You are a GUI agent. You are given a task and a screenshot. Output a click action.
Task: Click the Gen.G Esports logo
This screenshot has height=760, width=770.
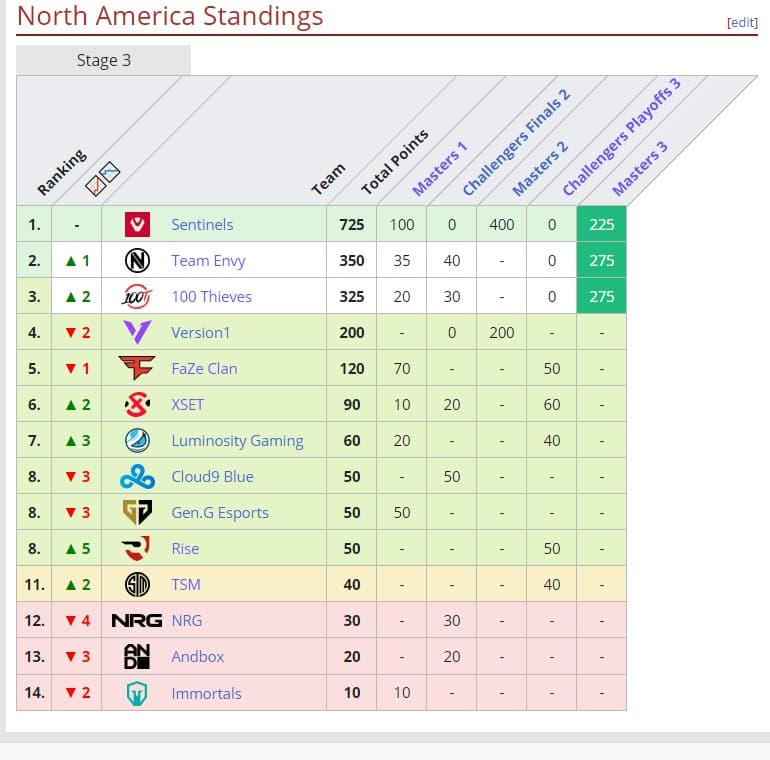(x=137, y=512)
